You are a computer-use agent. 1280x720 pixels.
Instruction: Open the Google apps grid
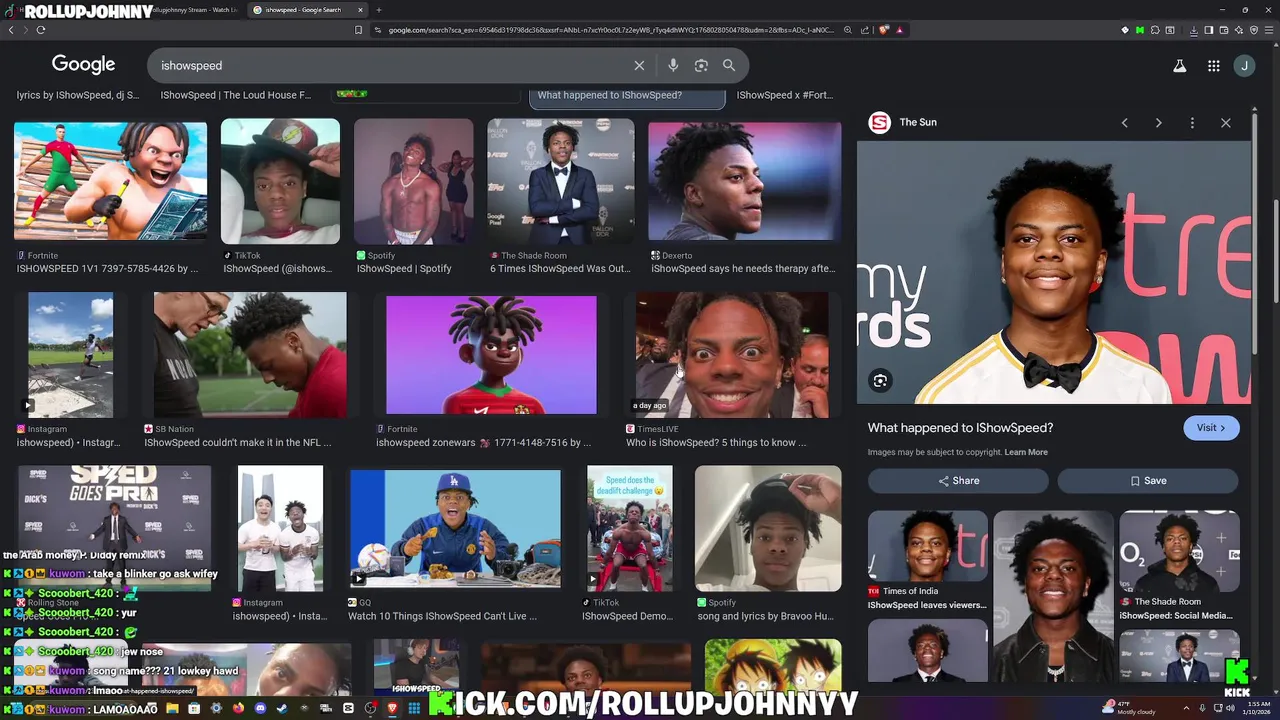[x=1213, y=66]
